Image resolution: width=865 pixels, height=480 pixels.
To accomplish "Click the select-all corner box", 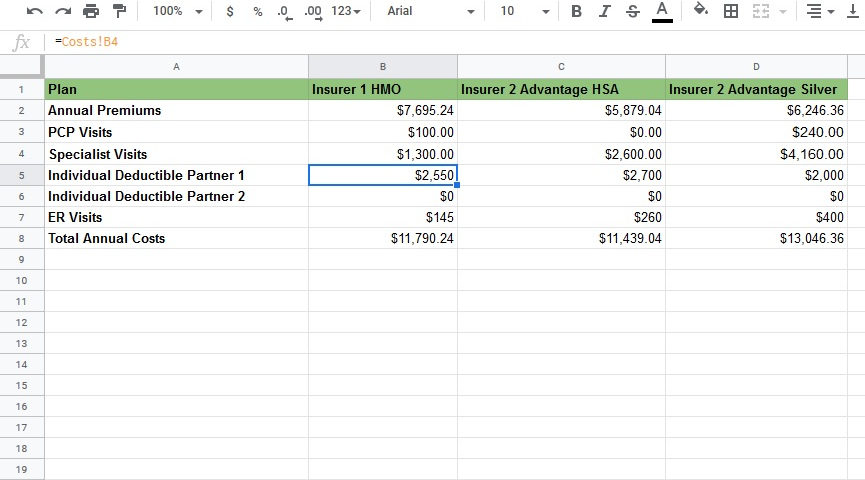I will (22, 66).
